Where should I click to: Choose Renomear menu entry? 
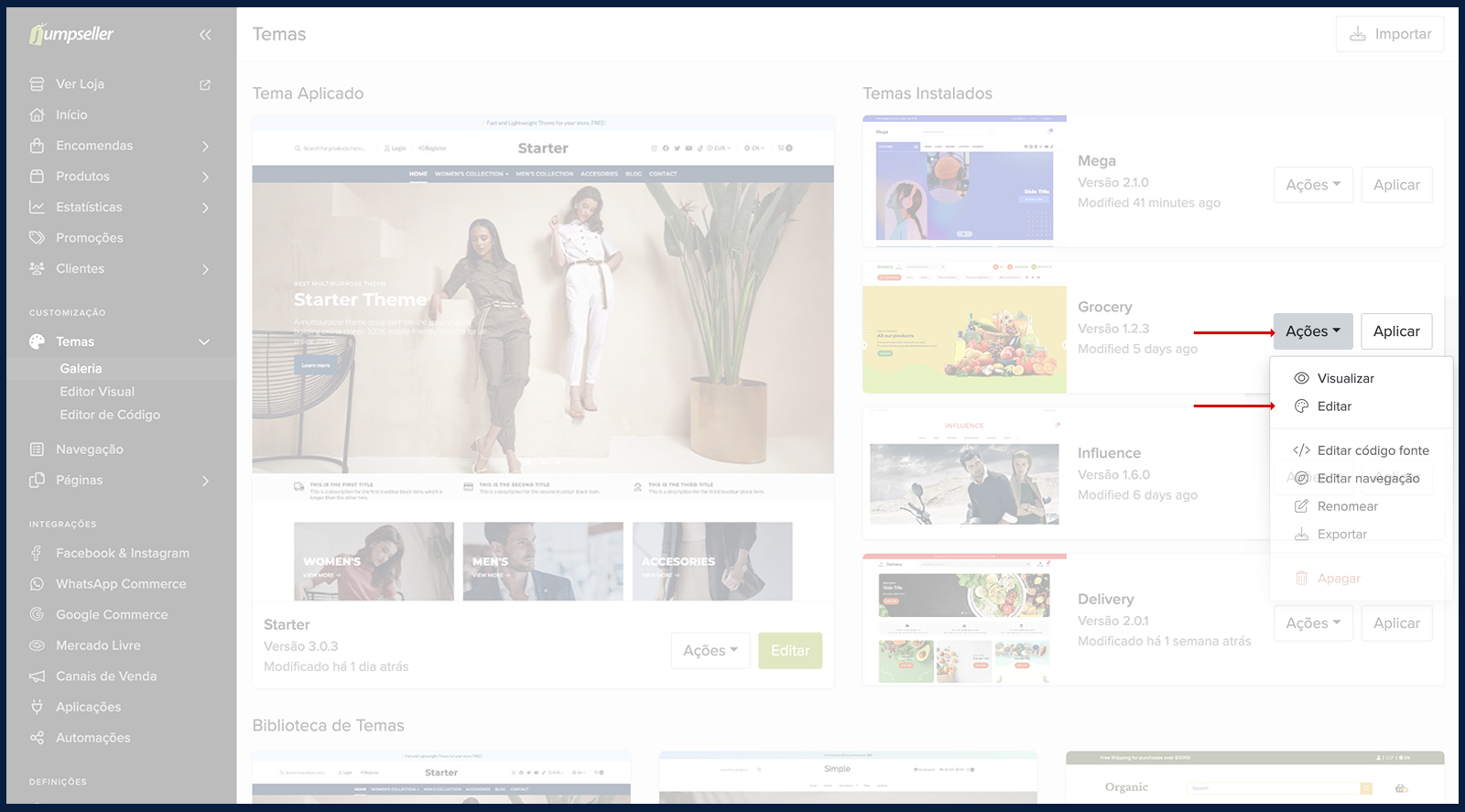[1362, 506]
